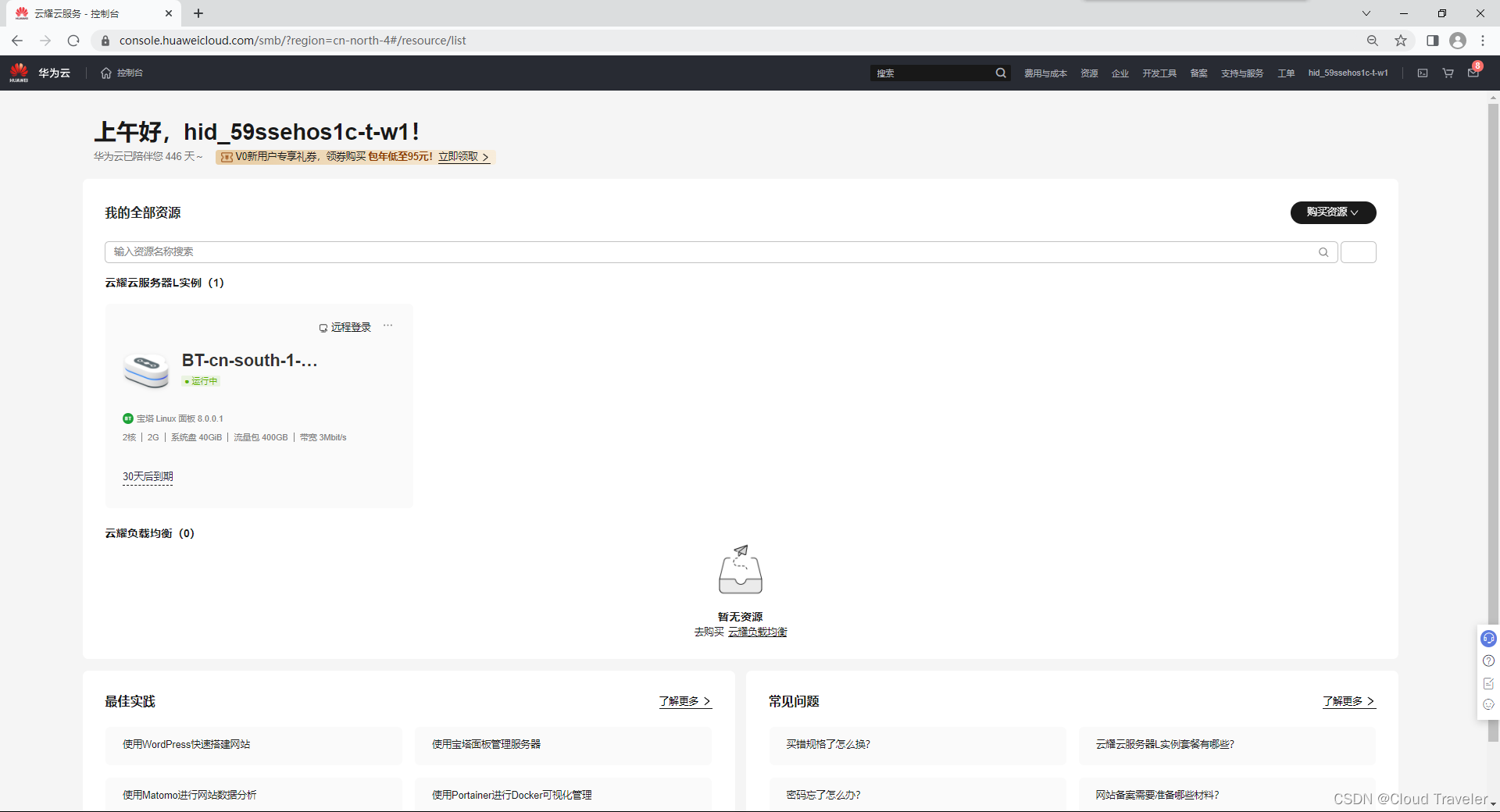Screen dimensions: 1500x812
Task: Bookmark this page with star icon
Action: 1401,41
